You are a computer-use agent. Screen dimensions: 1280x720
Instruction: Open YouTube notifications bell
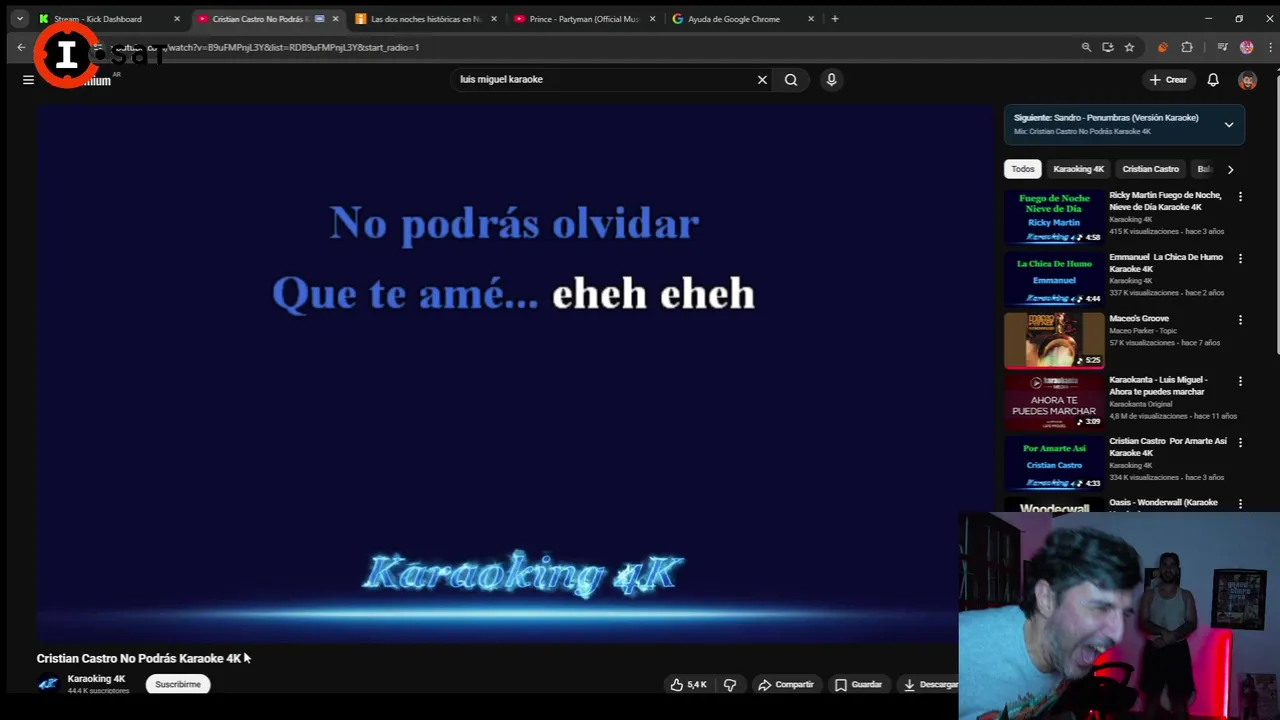(1213, 80)
